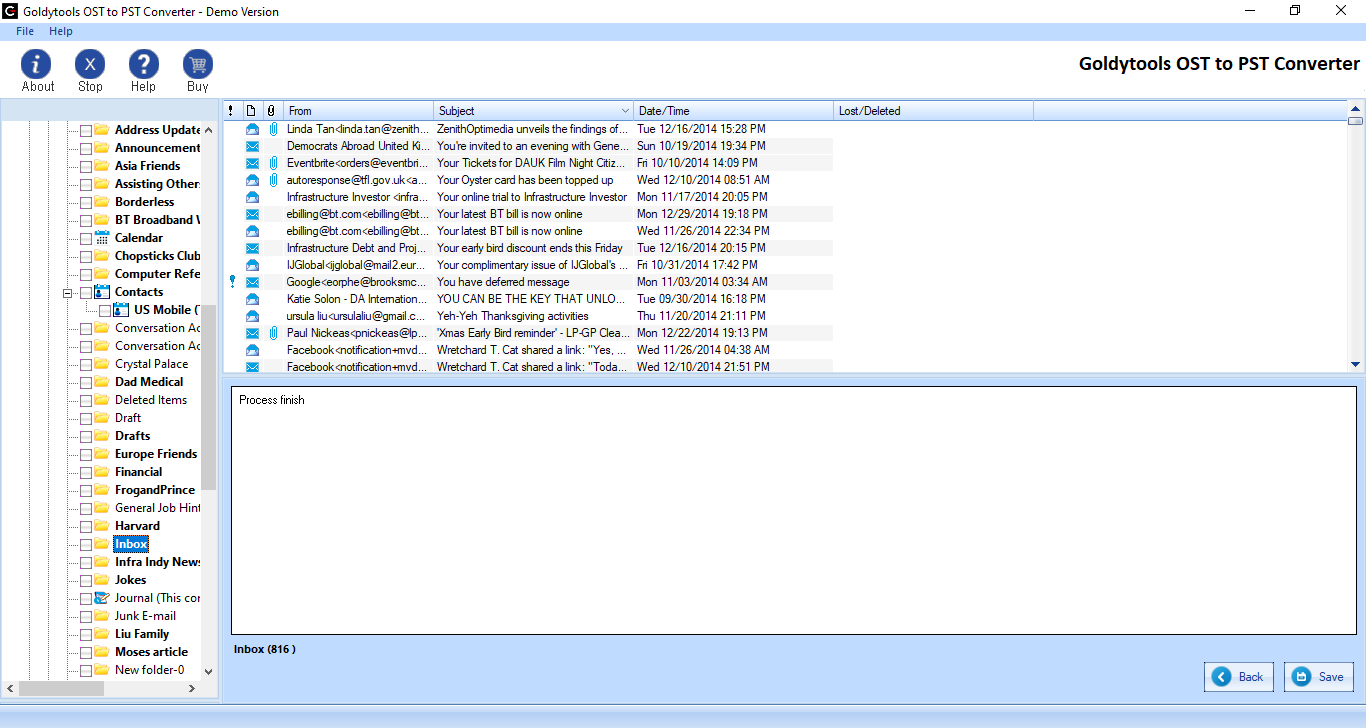The width and height of the screenshot is (1366, 728).
Task: Click attachment paperclip on Eventbrite email
Action: pyautogui.click(x=272, y=163)
